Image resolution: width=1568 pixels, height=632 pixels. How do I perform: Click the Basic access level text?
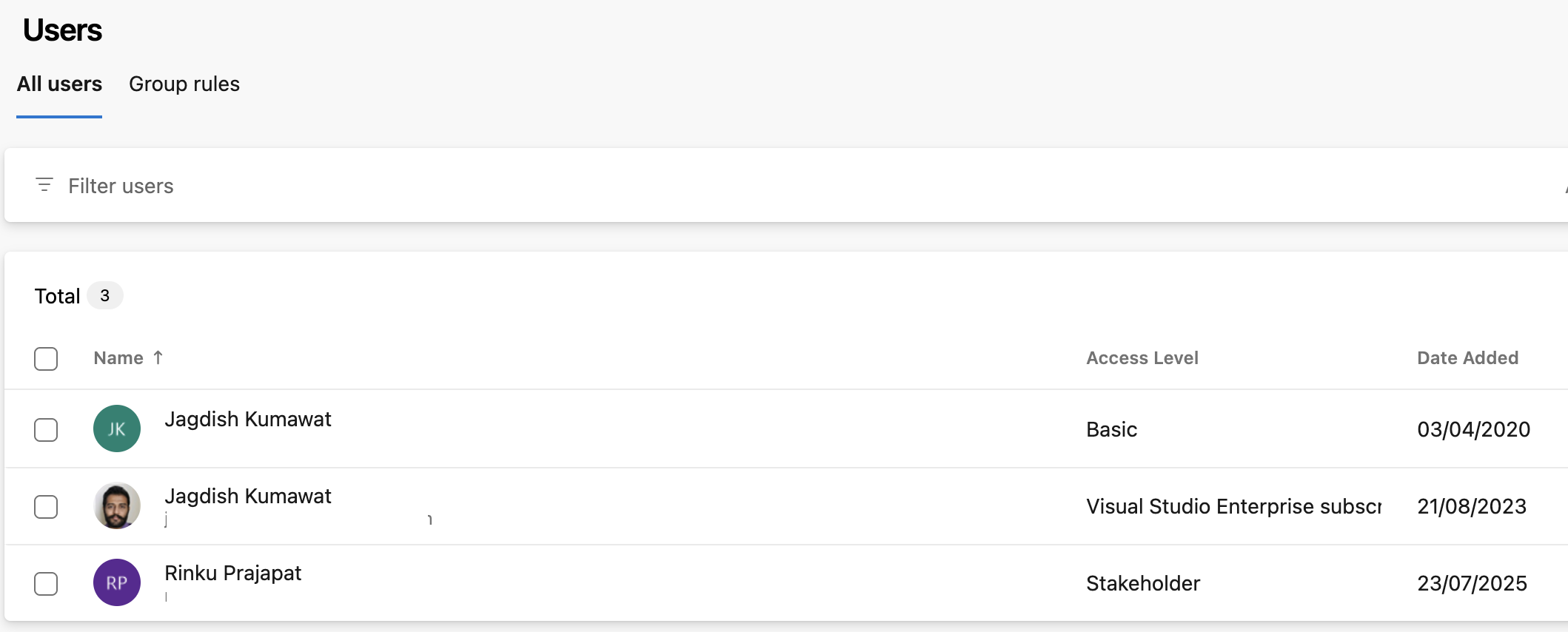click(x=1111, y=428)
